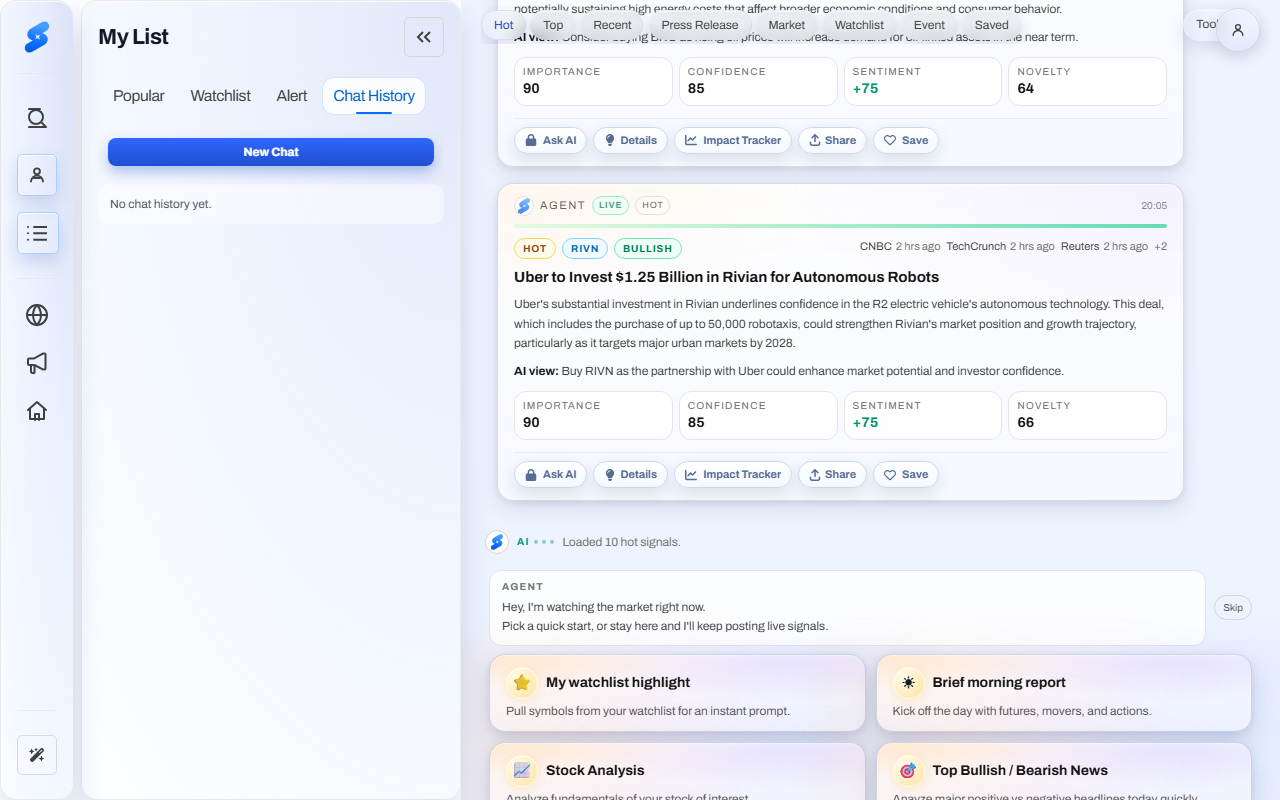Click the app logo in the sidebar
1280x800 pixels.
pos(37,37)
